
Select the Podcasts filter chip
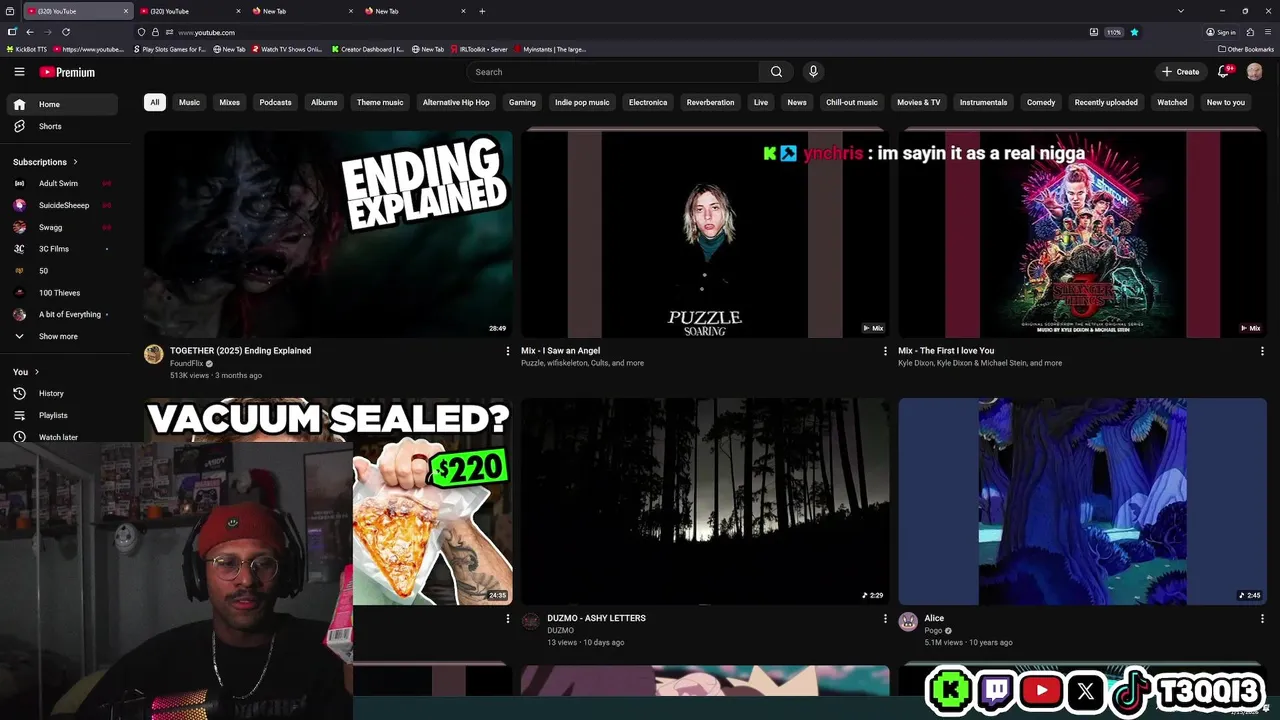coord(275,102)
